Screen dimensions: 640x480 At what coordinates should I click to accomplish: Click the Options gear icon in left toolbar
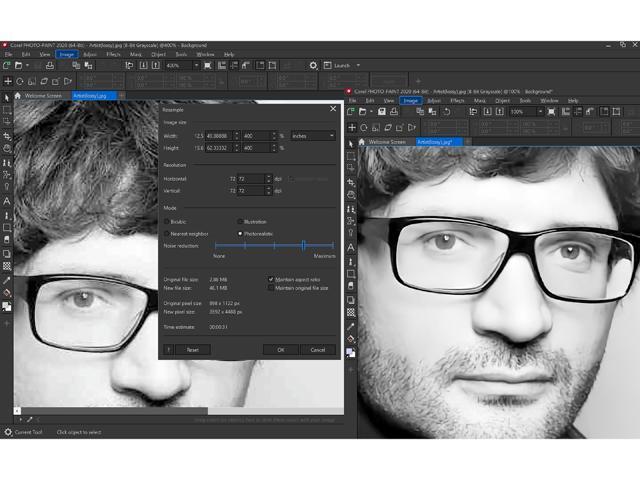313,65
